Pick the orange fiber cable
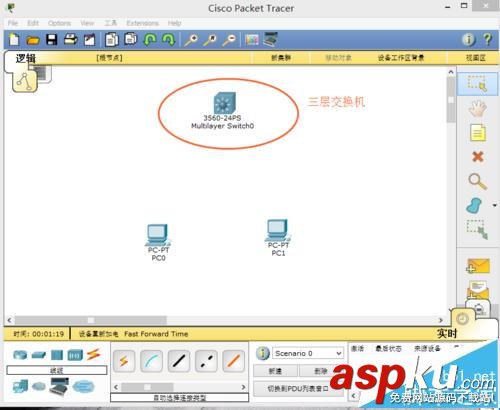 pyautogui.click(x=234, y=361)
